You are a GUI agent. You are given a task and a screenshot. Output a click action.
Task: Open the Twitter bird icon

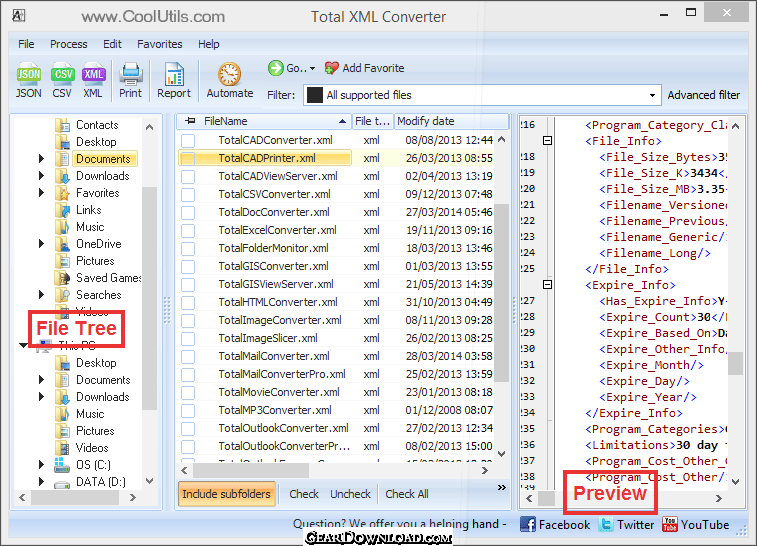[606, 524]
